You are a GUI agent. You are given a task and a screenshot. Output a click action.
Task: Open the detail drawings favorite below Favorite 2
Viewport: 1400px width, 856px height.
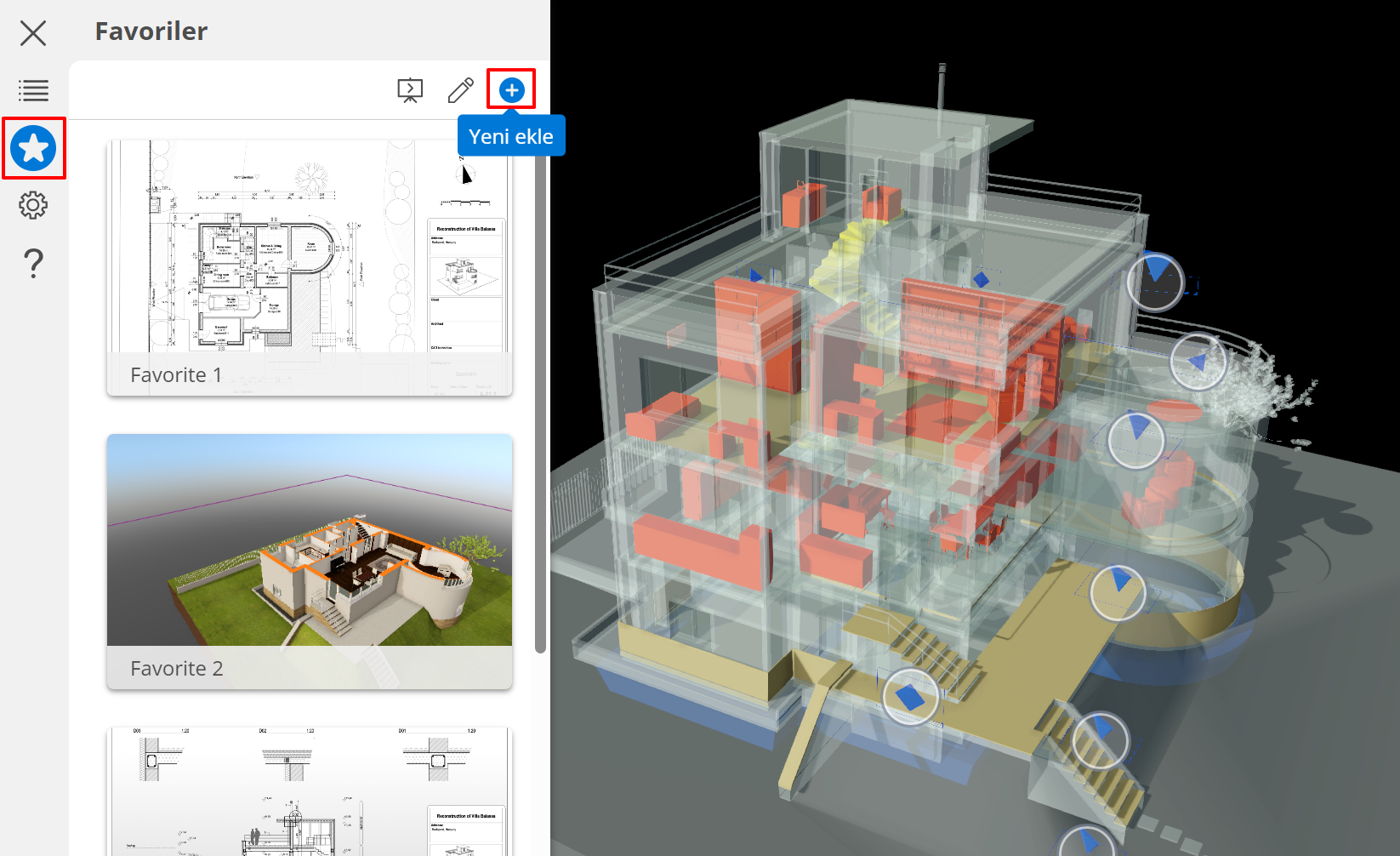pyautogui.click(x=310, y=791)
